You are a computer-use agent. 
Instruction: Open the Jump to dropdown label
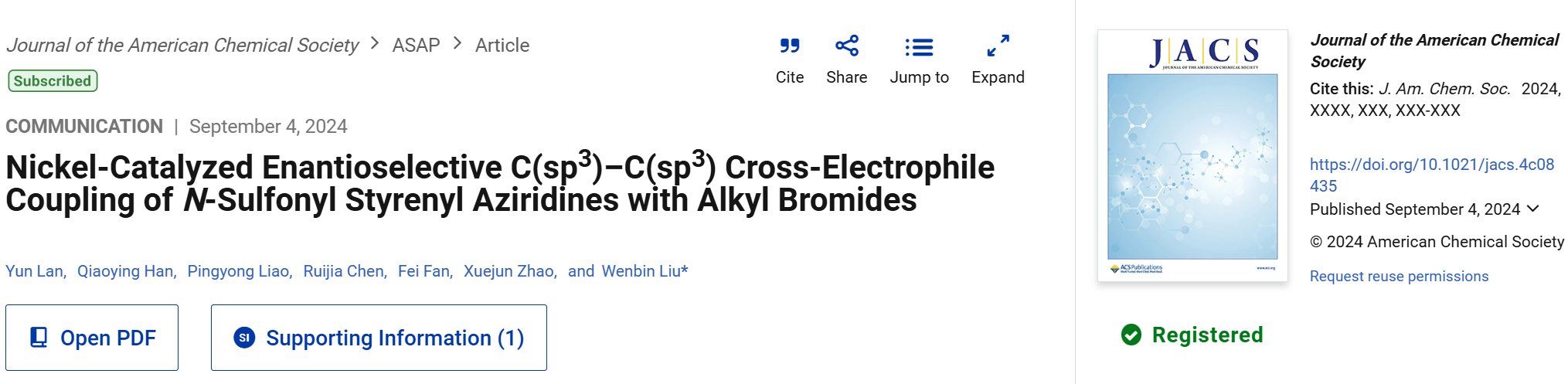coord(919,77)
